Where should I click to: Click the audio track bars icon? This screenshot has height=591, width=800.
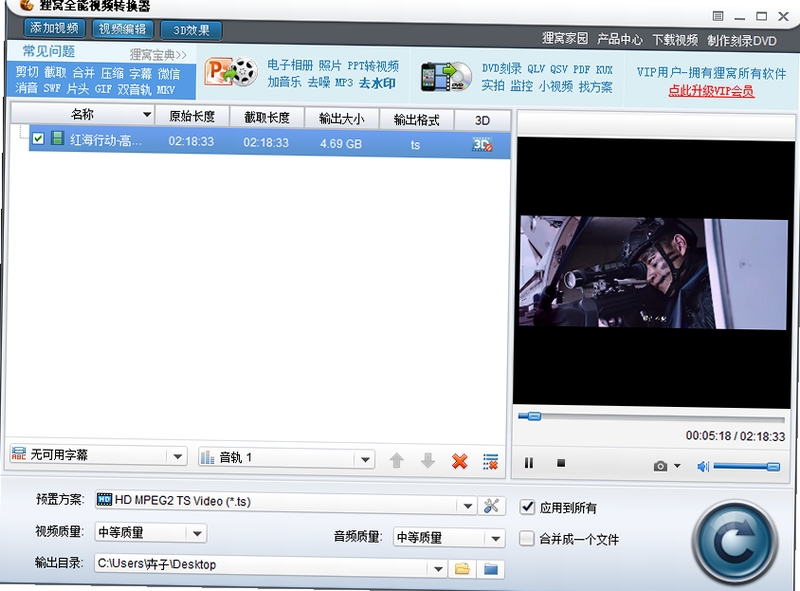pos(207,457)
